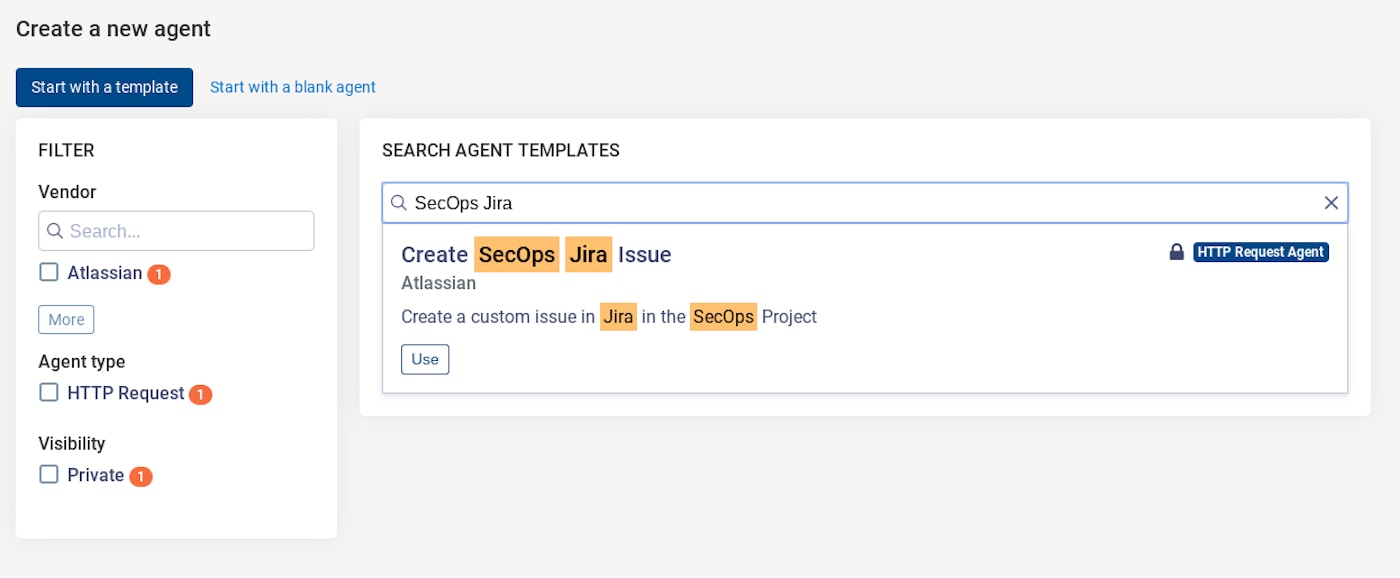
Task: Clear the template search with the X icon
Action: [x=1331, y=203]
